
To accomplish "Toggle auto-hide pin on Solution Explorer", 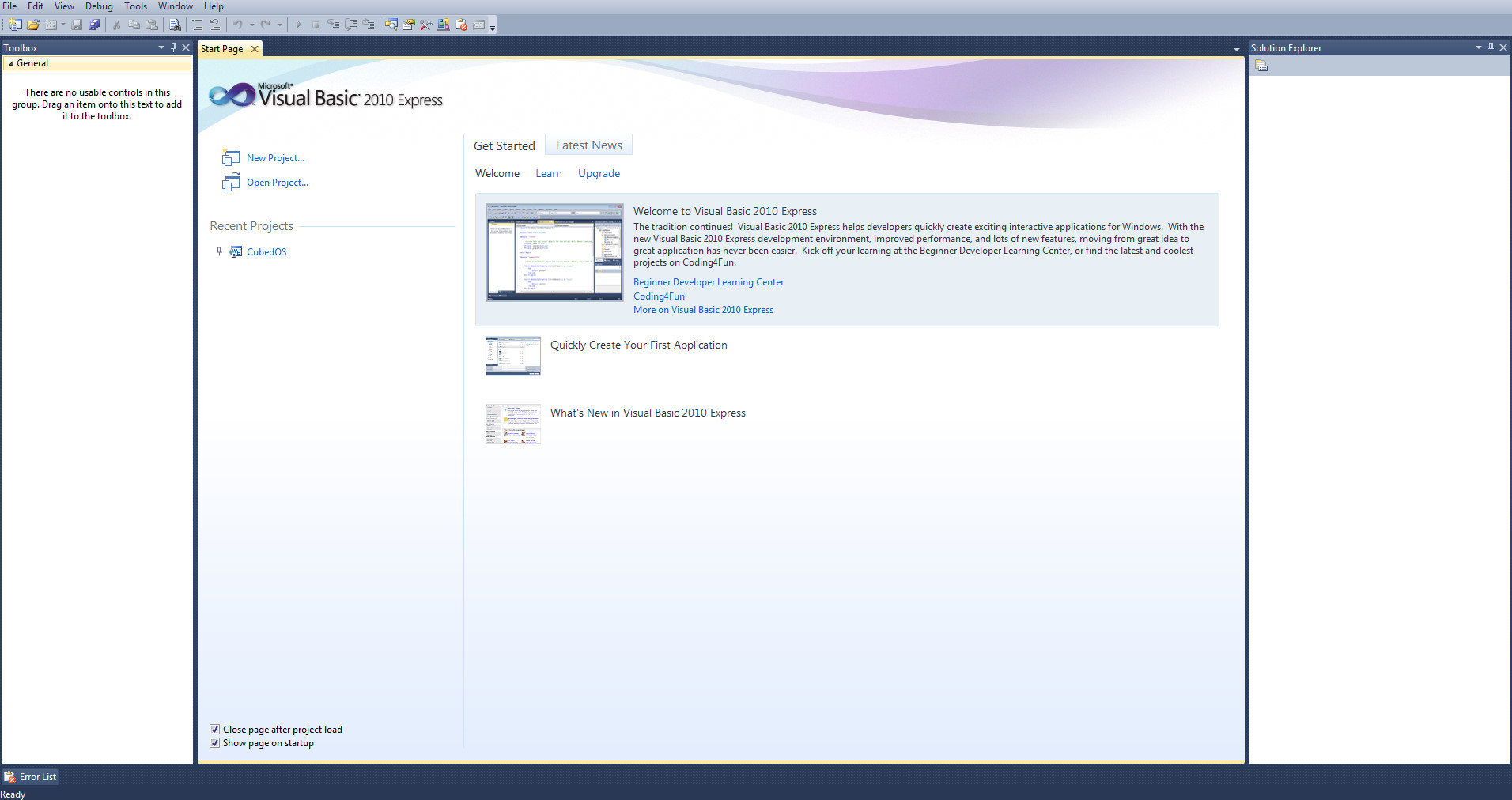I will pyautogui.click(x=1491, y=47).
